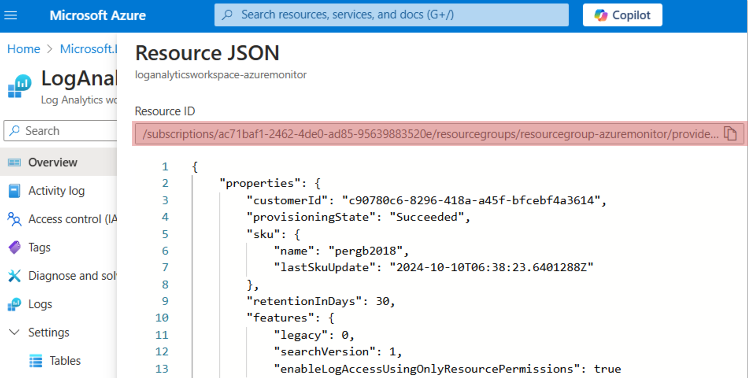Click the magnifier icon in top search bar

[228, 15]
